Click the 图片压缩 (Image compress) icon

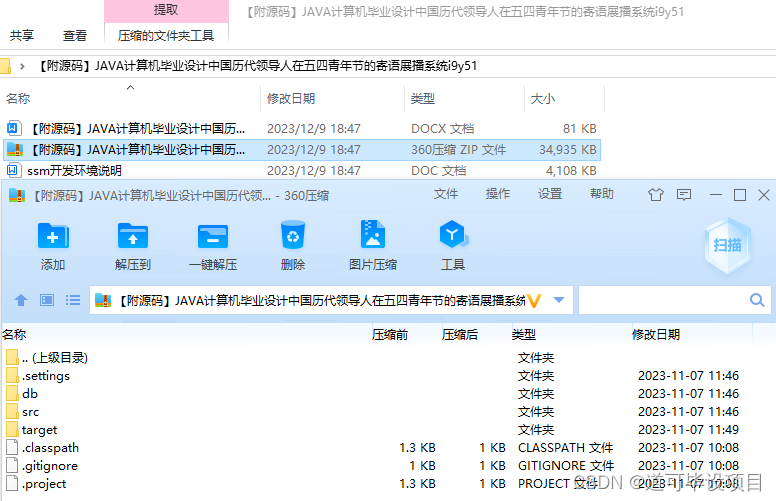coord(373,234)
